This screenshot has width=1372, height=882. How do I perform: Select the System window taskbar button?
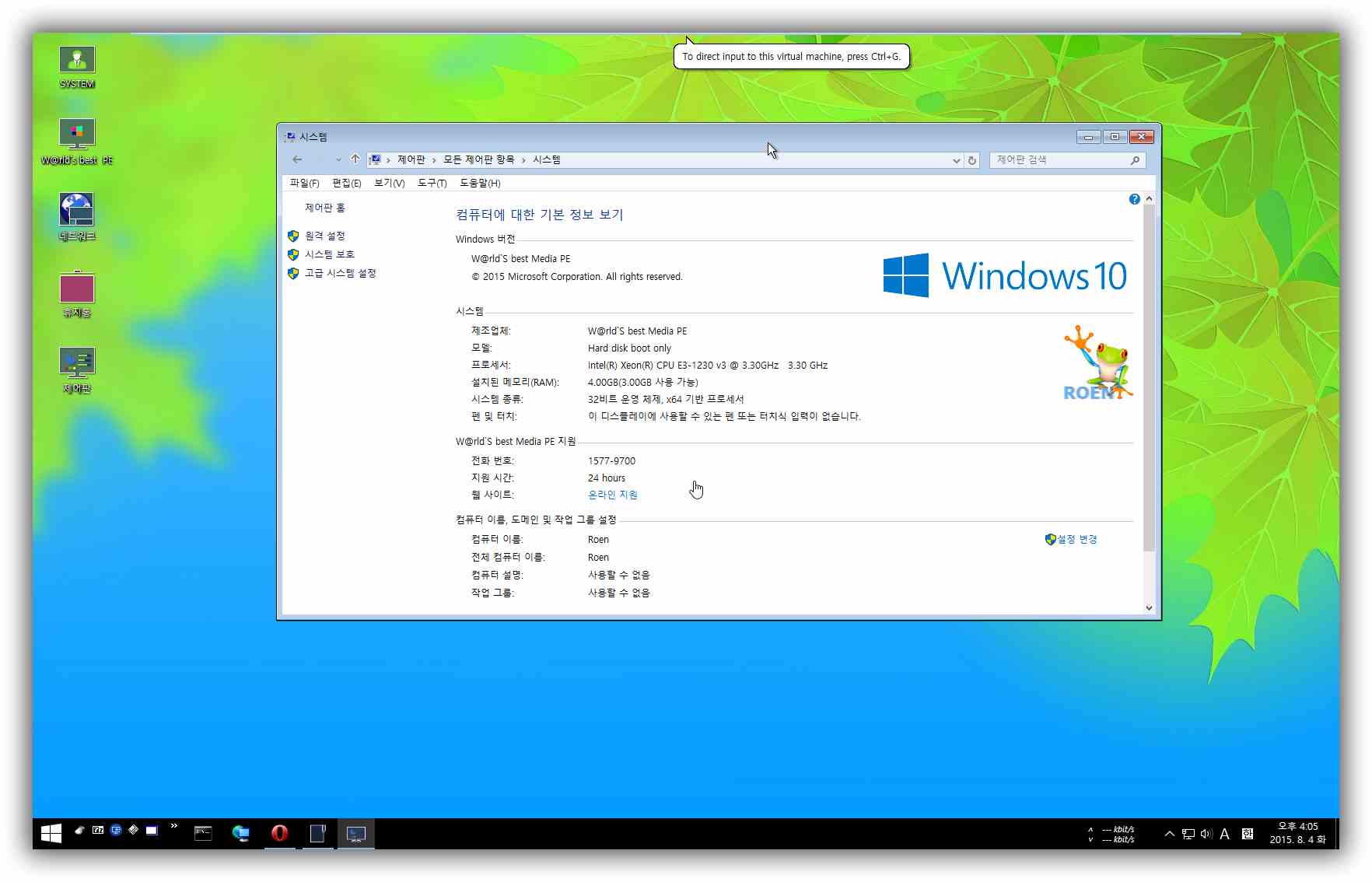click(355, 833)
